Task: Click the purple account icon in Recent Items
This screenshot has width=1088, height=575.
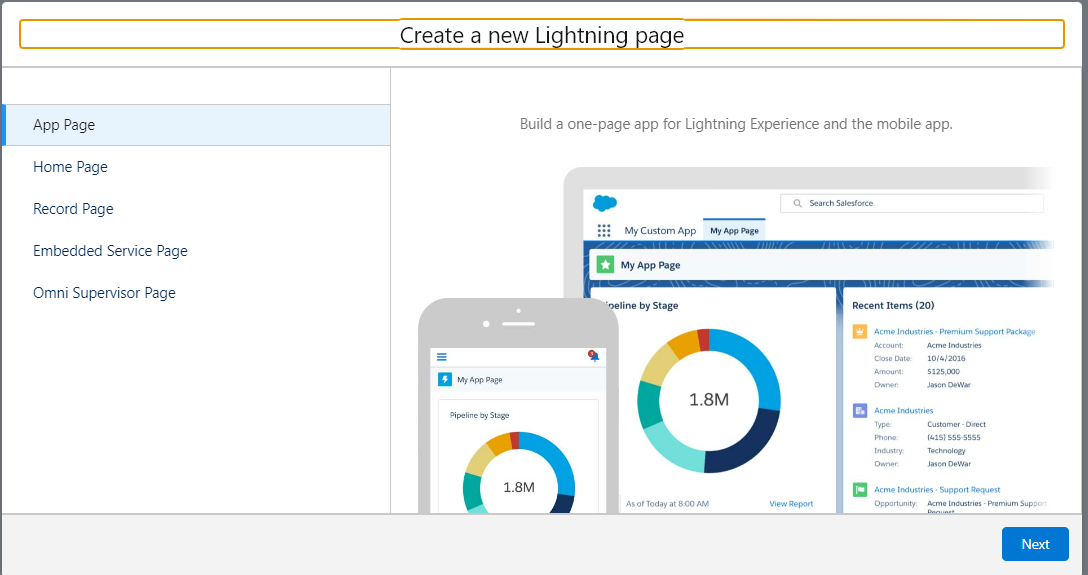Action: point(860,411)
